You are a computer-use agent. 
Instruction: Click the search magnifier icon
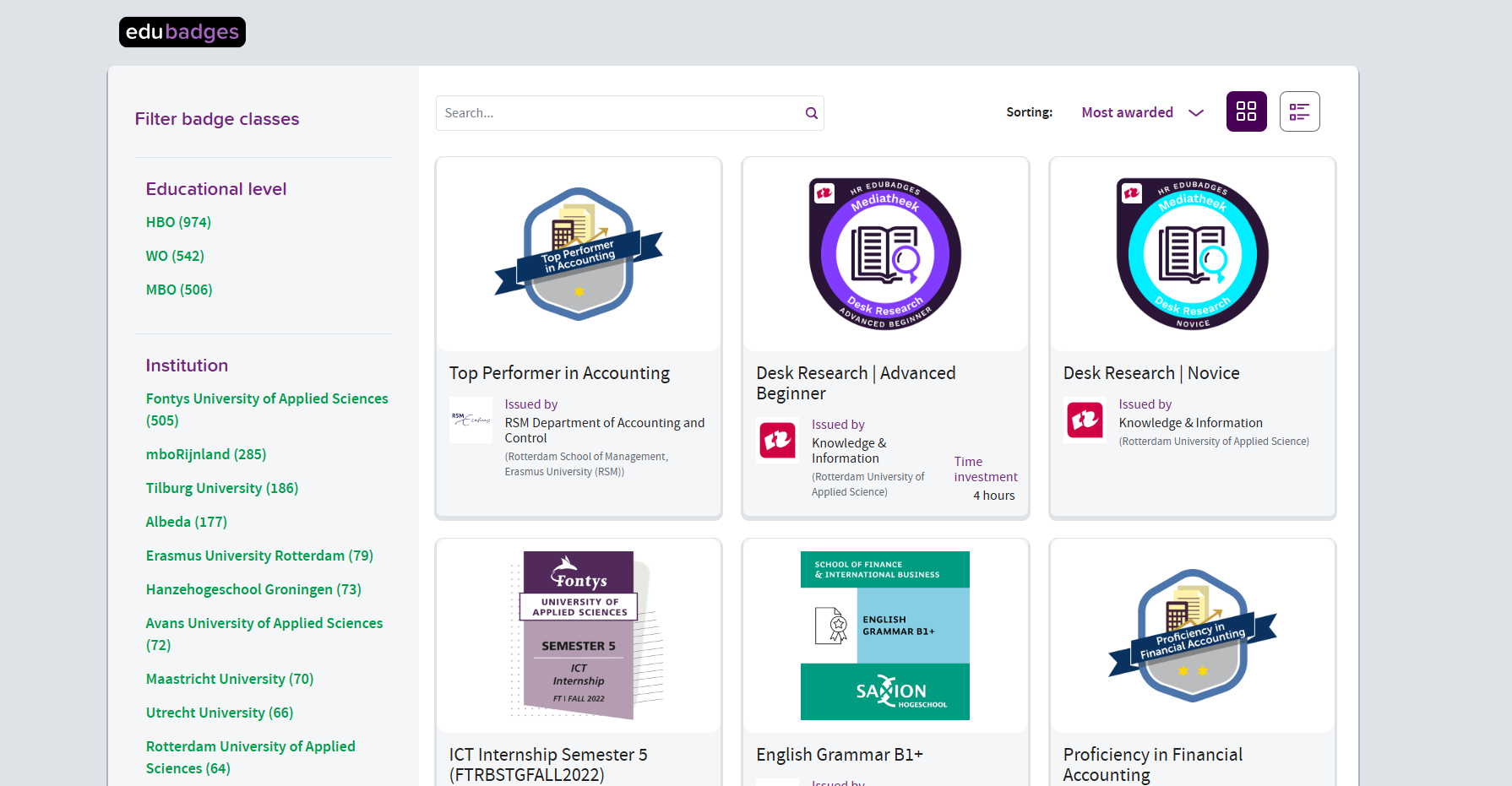[811, 113]
